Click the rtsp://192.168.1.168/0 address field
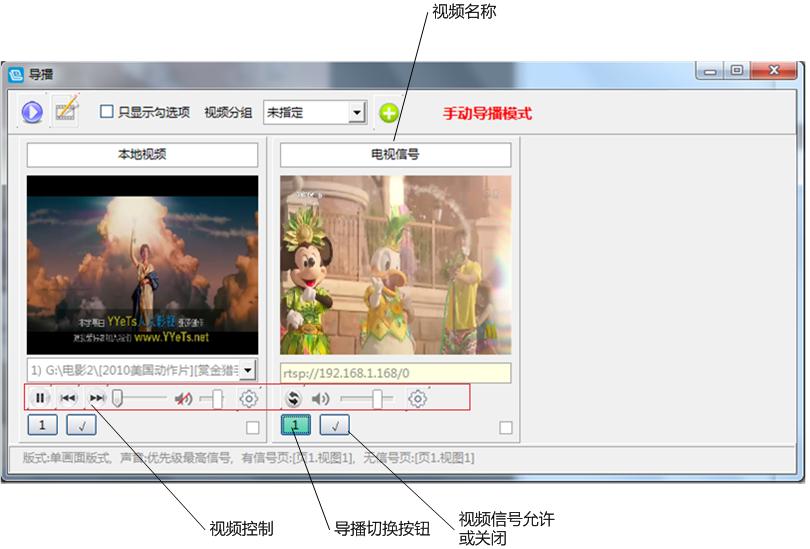Viewport: 810px width, 549px height. (x=395, y=373)
